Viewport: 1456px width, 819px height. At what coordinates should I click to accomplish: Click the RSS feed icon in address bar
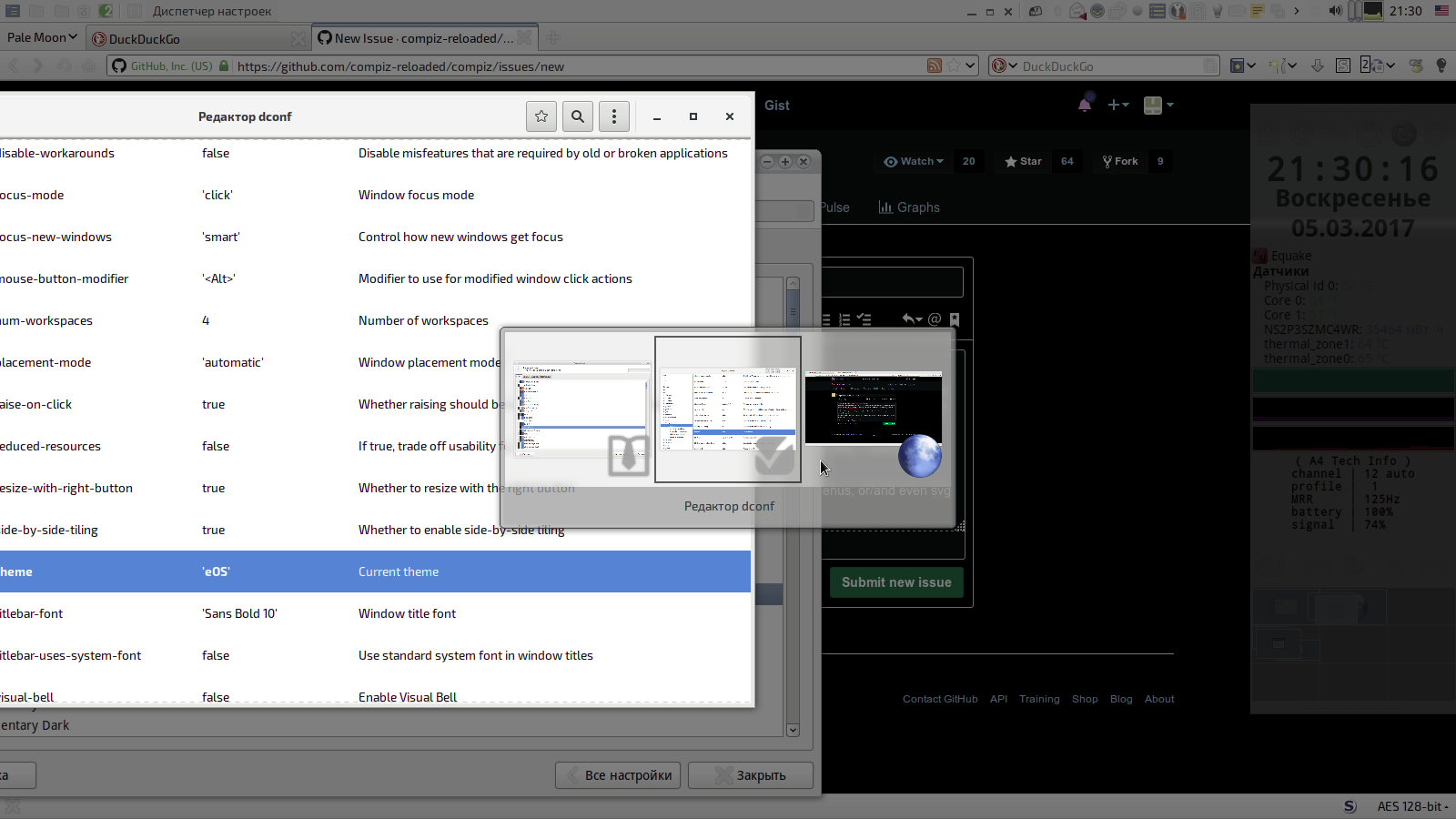(x=935, y=66)
